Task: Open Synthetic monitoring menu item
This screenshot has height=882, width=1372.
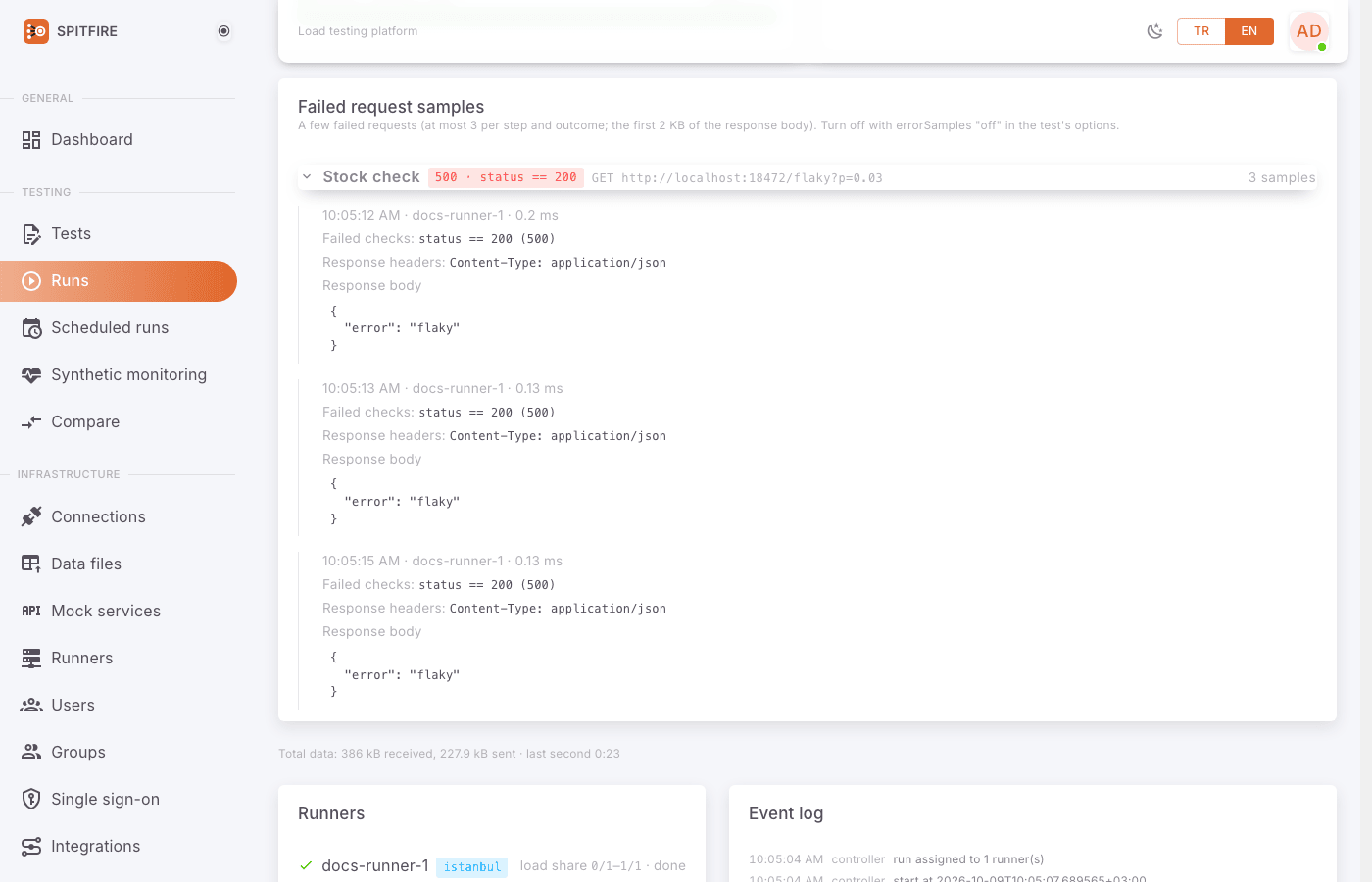Action: pos(118,375)
